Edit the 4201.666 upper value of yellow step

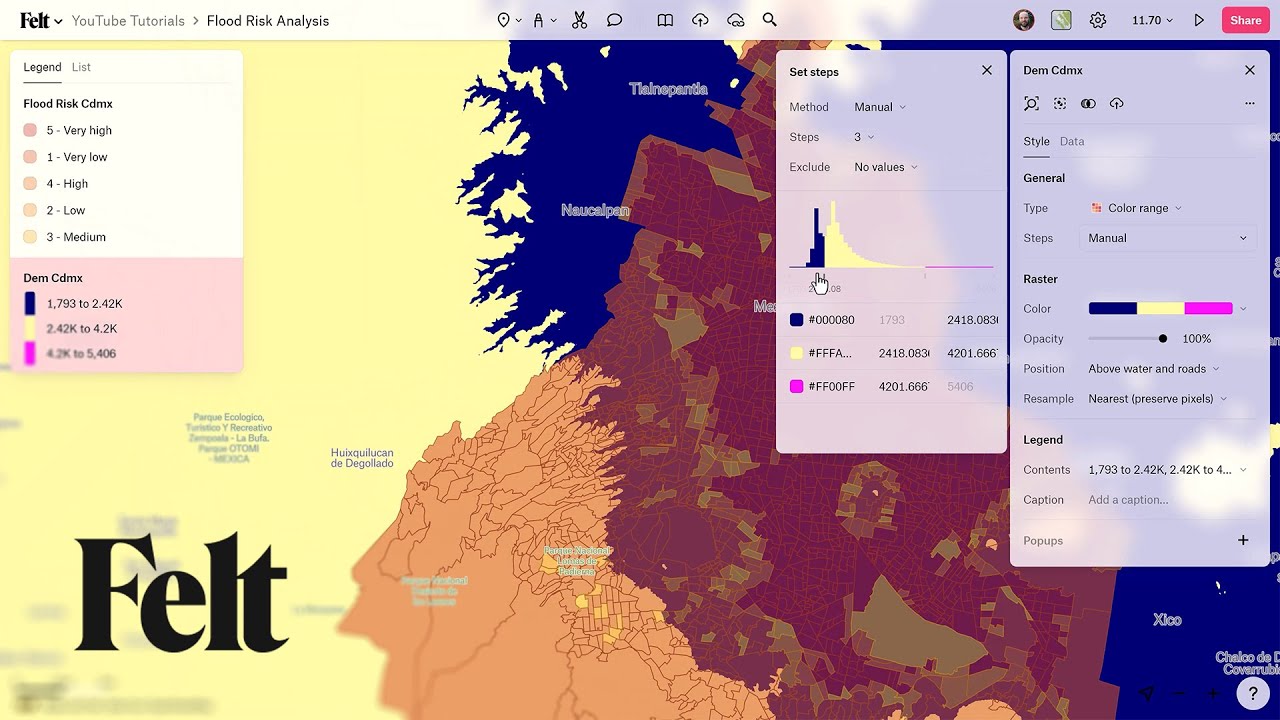(x=972, y=353)
